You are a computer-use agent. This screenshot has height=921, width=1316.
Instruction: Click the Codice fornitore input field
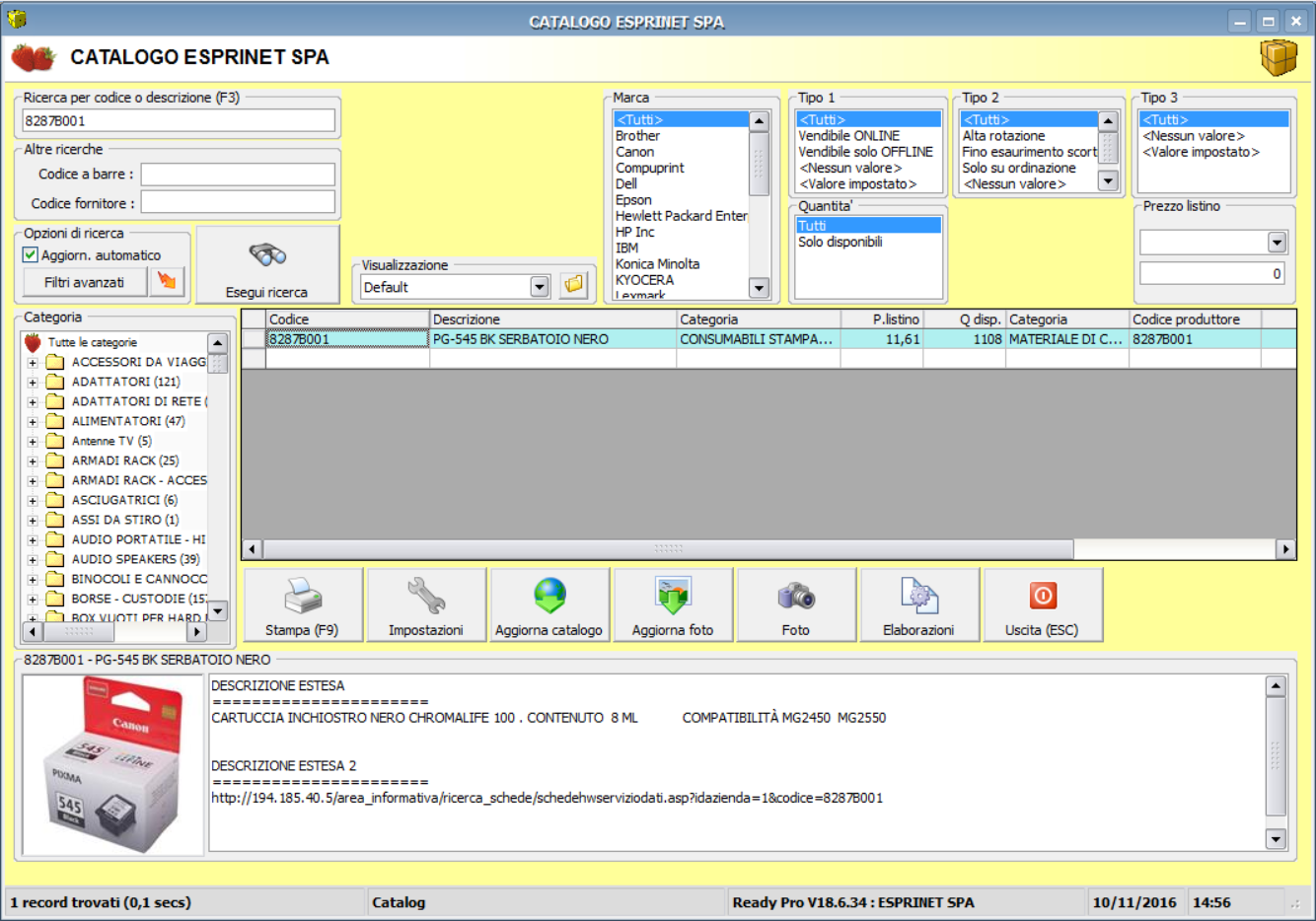238,202
